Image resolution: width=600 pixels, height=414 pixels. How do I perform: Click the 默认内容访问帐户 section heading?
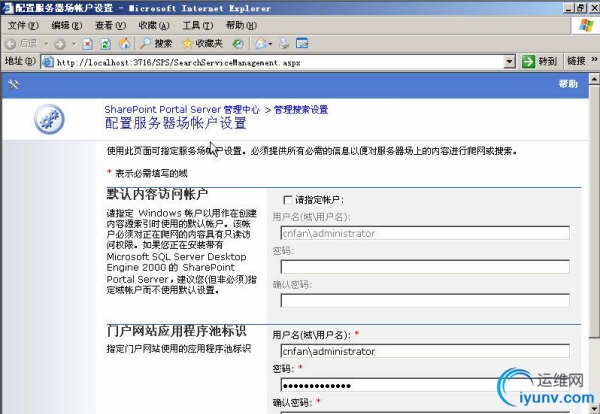coord(157,194)
